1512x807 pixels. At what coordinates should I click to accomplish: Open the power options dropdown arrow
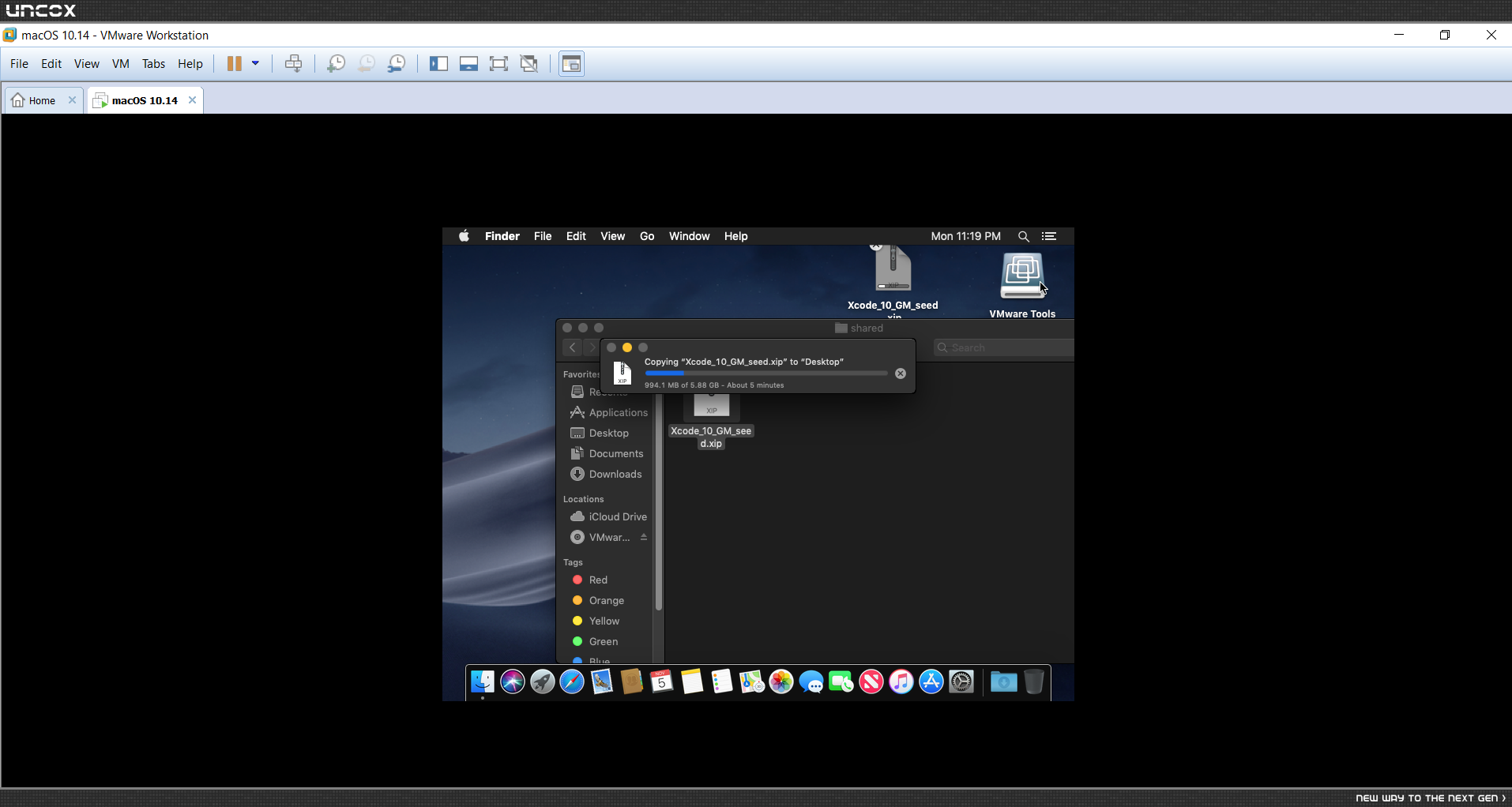coord(255,64)
